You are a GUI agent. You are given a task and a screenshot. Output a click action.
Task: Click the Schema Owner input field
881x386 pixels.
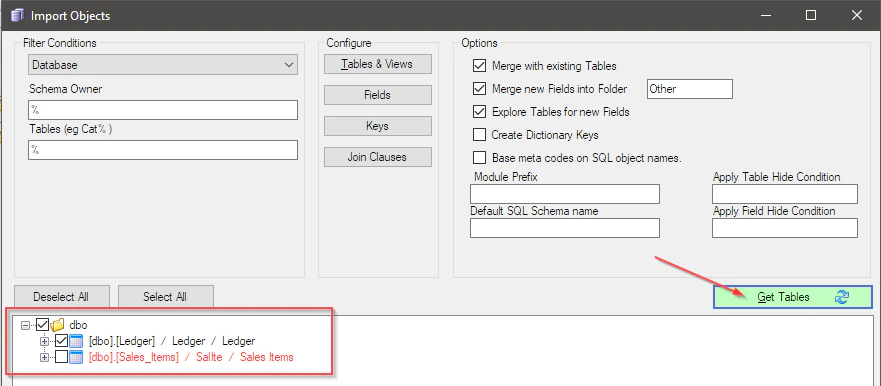point(162,110)
